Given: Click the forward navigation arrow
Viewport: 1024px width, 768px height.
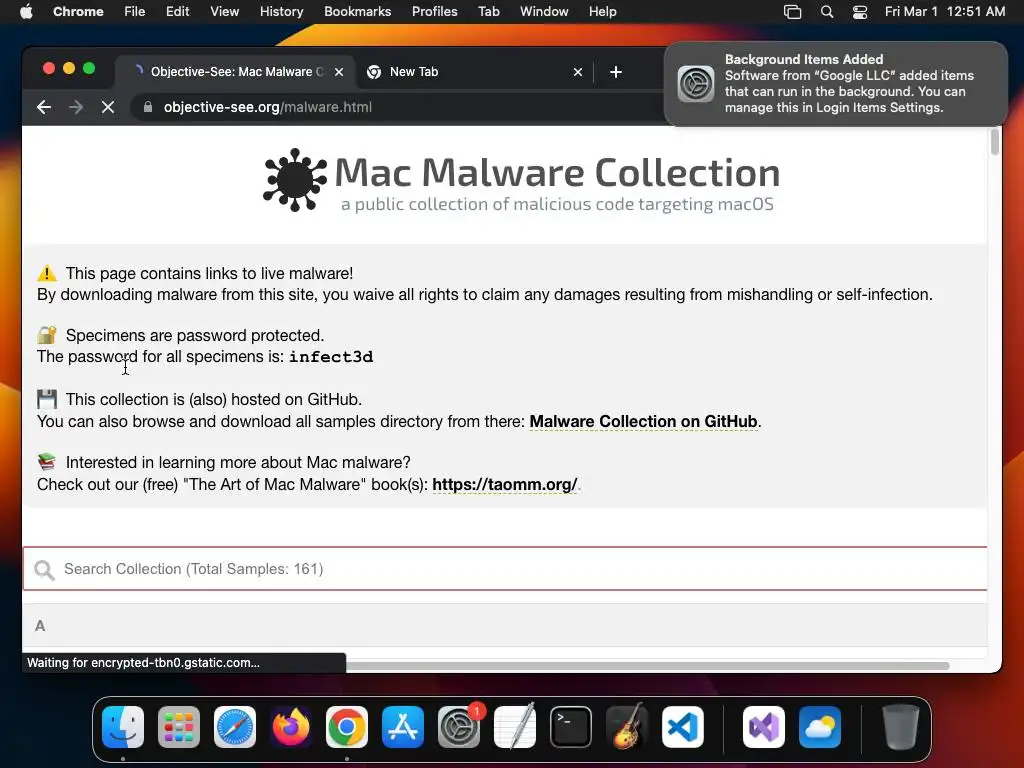Looking at the screenshot, I should click(x=76, y=107).
